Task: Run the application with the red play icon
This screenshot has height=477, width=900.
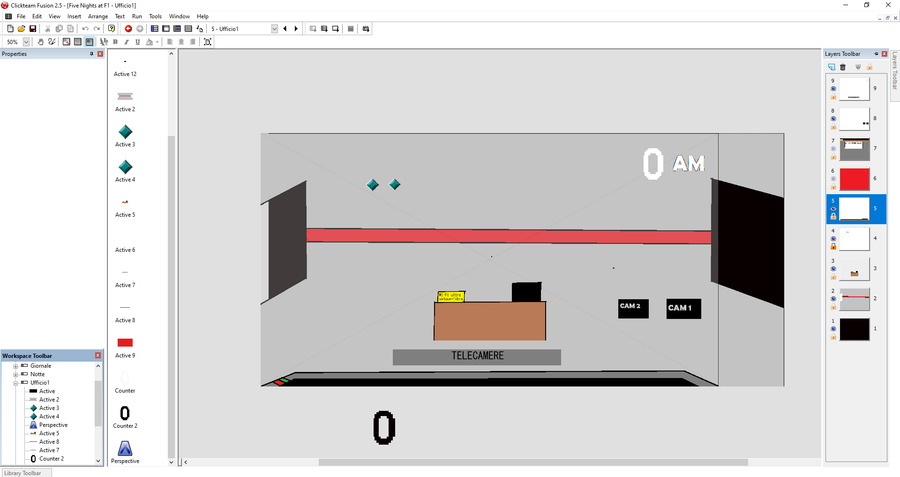Action: coord(129,29)
